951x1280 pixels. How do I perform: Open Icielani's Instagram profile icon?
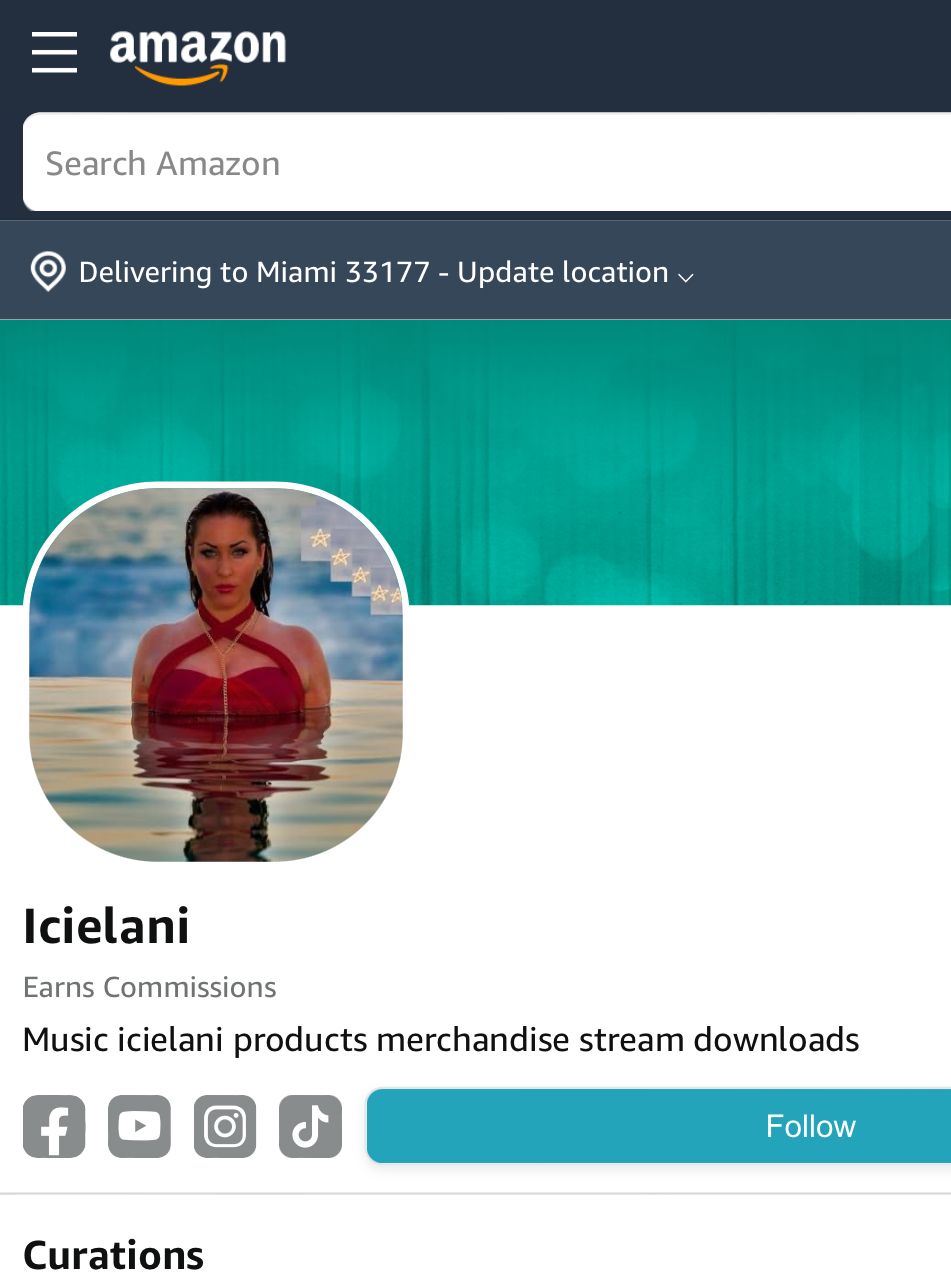click(x=225, y=1126)
